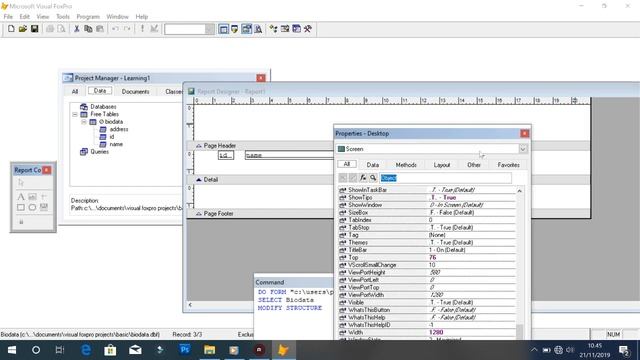Screen dimensions: 640x360
Task: Toggle the Properties window toolbar icon
Action: (247, 29)
